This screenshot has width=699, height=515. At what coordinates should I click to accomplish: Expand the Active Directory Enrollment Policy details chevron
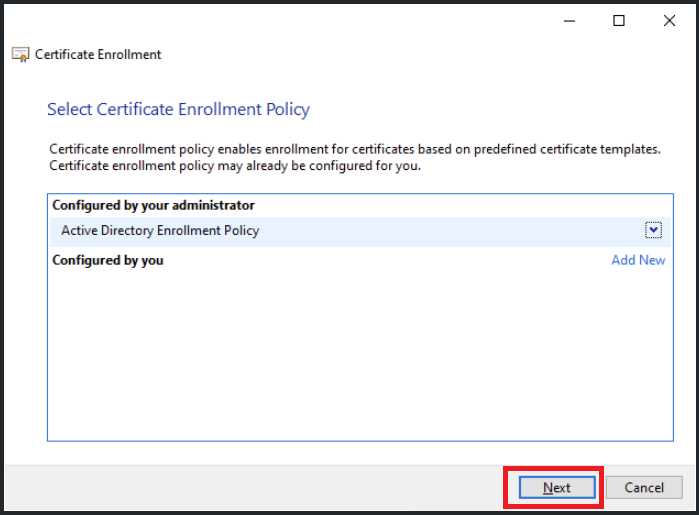tap(653, 230)
